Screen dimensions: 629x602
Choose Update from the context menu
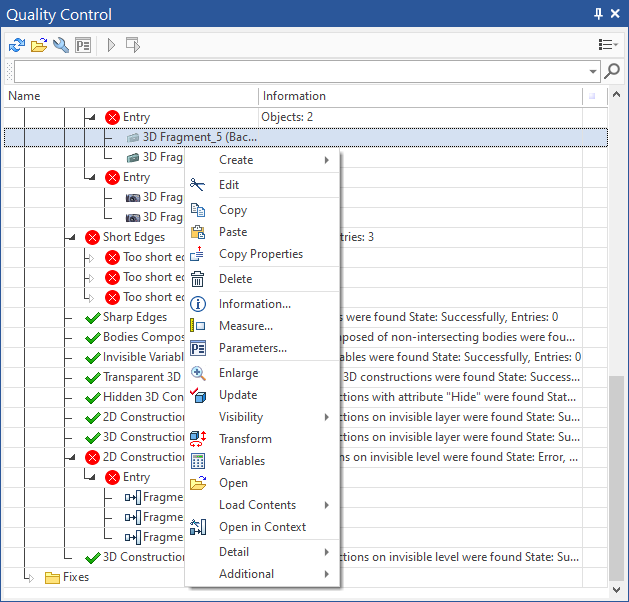(x=262, y=395)
